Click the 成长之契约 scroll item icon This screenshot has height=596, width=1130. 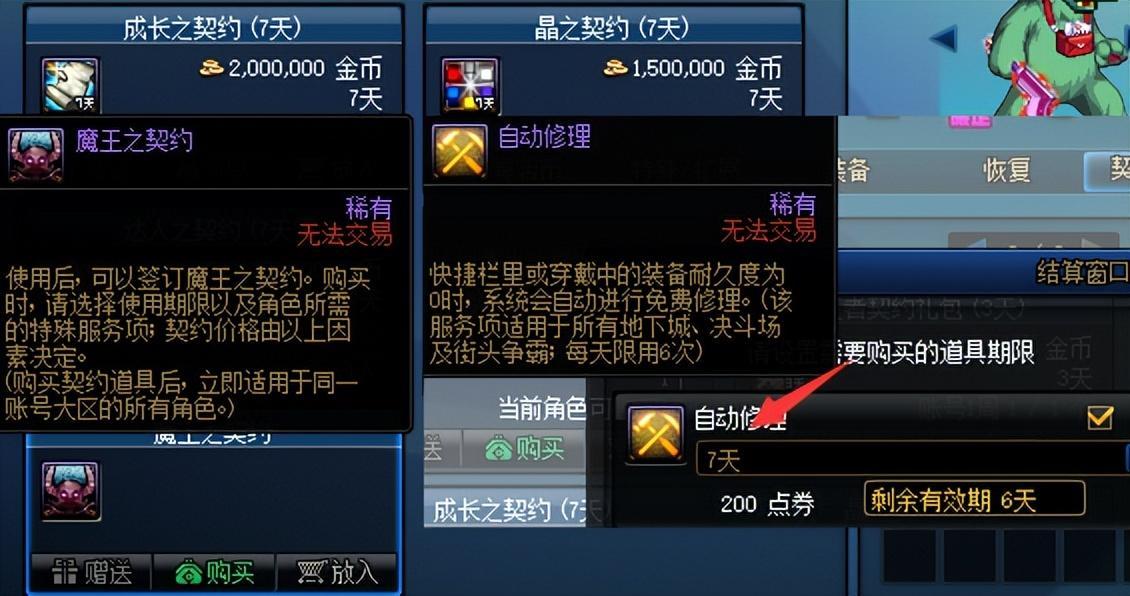tap(70, 86)
